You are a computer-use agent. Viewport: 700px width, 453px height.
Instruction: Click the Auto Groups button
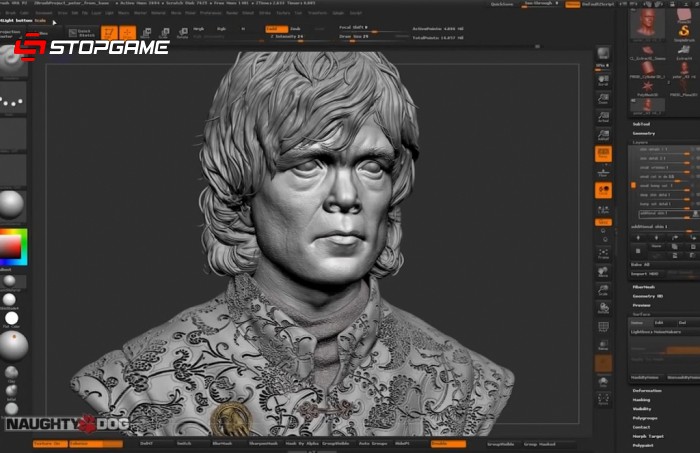click(373, 444)
